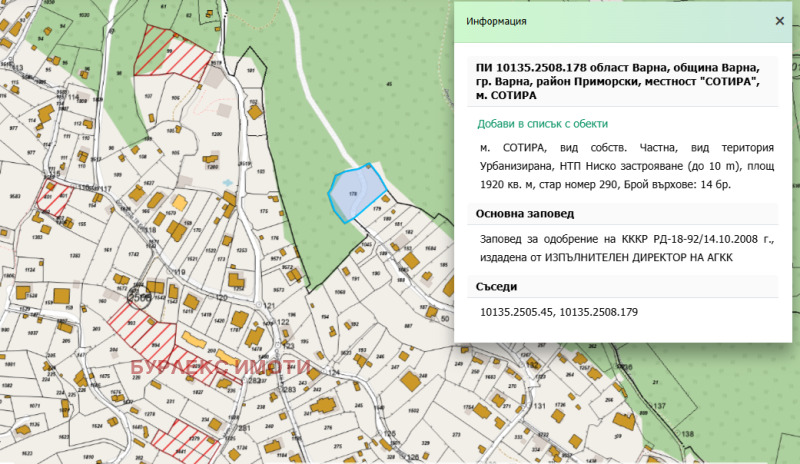The width and height of the screenshot is (800, 464).
Task: Select parcel 1069 on the map
Action: [x=340, y=292]
